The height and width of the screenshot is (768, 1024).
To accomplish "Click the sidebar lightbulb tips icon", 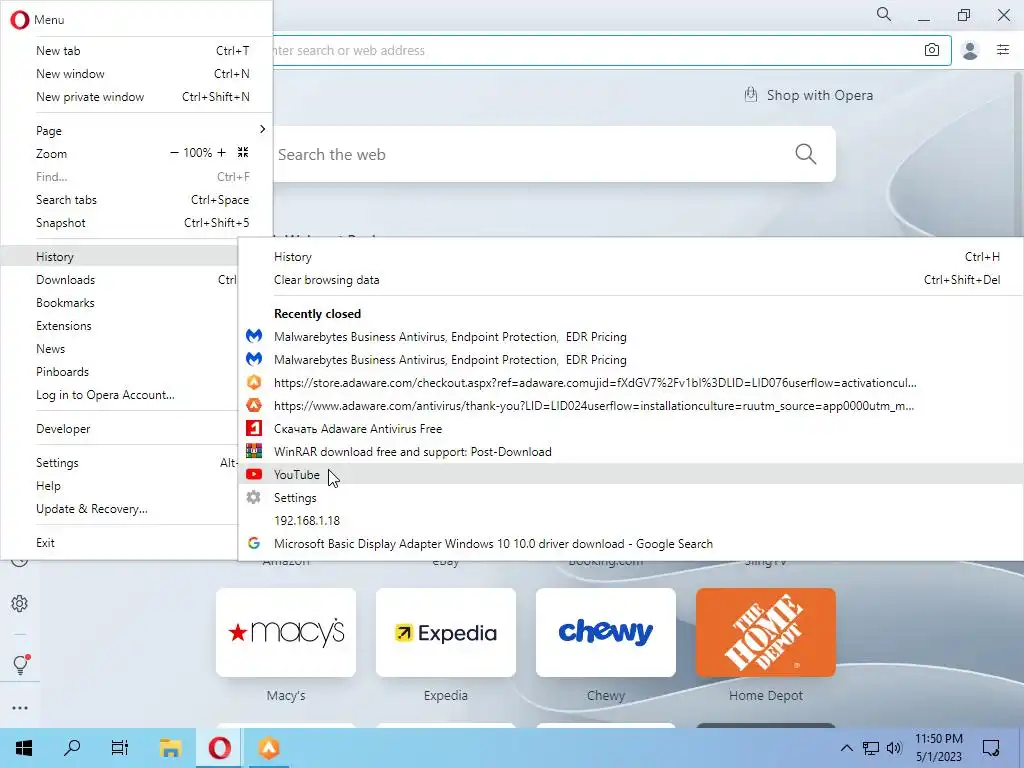I will point(20,665).
